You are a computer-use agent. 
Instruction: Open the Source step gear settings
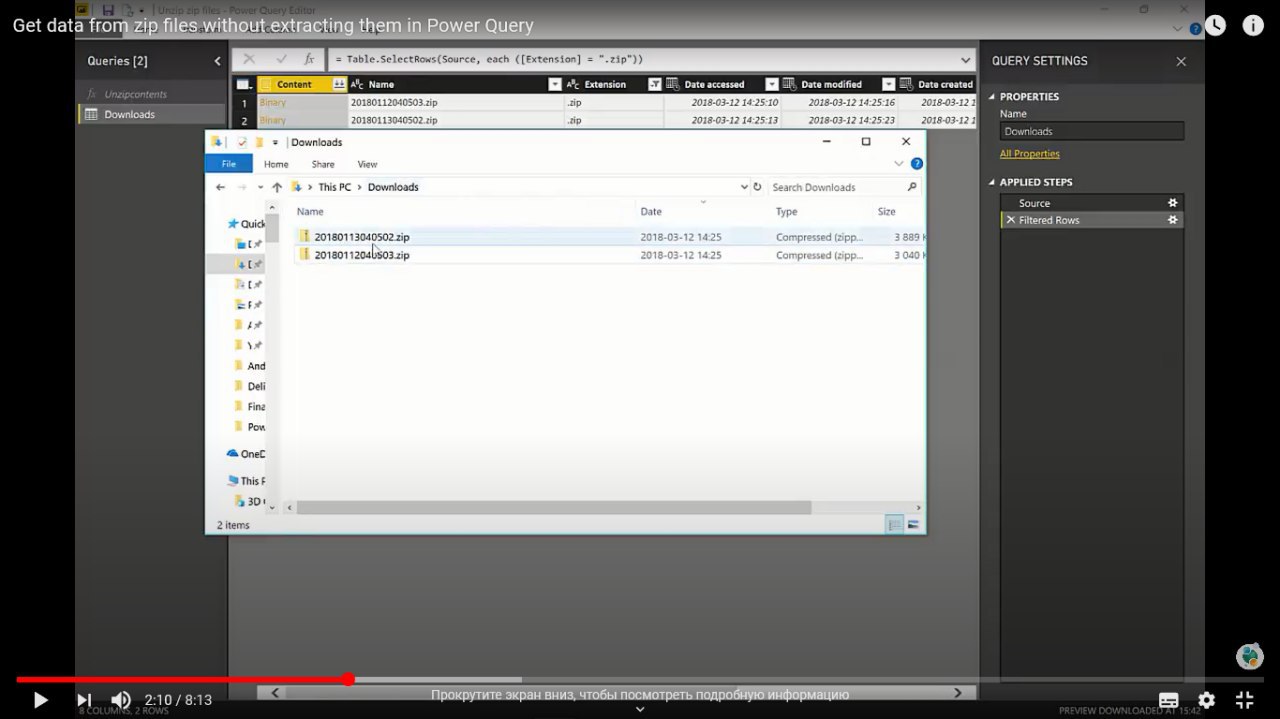(x=1173, y=203)
